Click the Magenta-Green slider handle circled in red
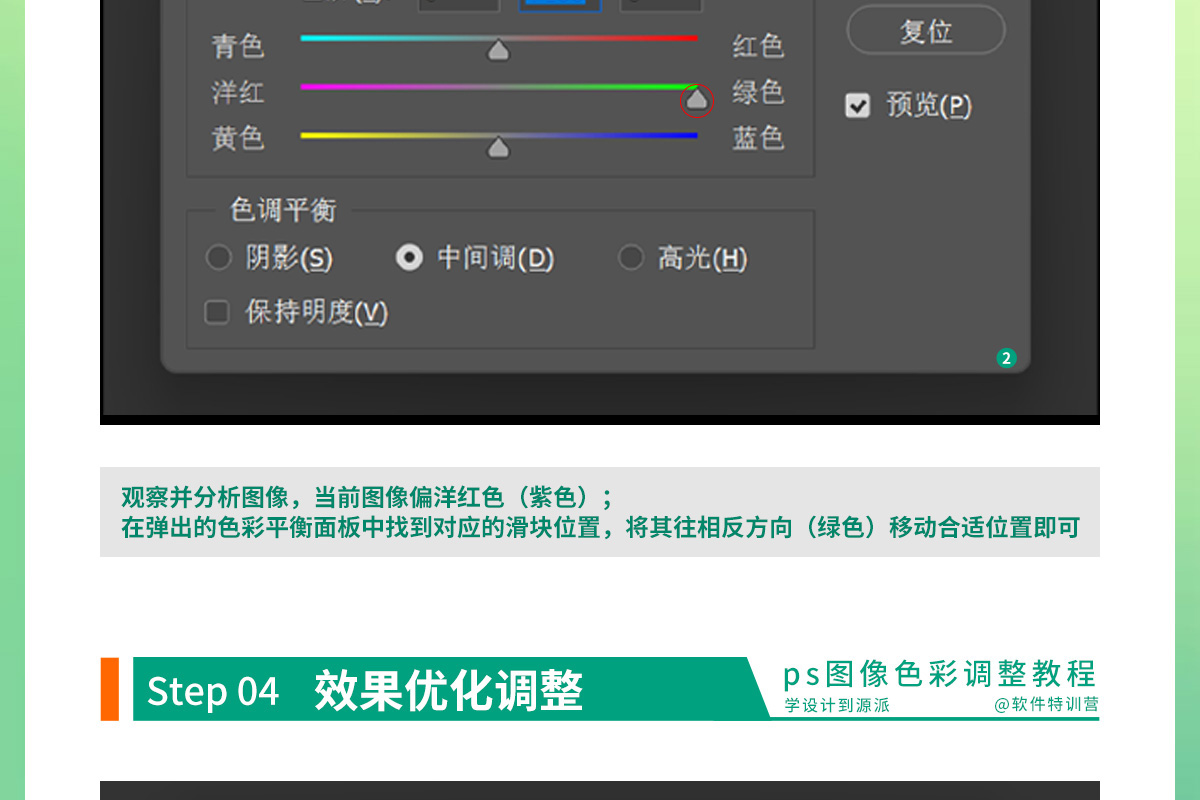Image resolution: width=1200 pixels, height=800 pixels. (697, 100)
